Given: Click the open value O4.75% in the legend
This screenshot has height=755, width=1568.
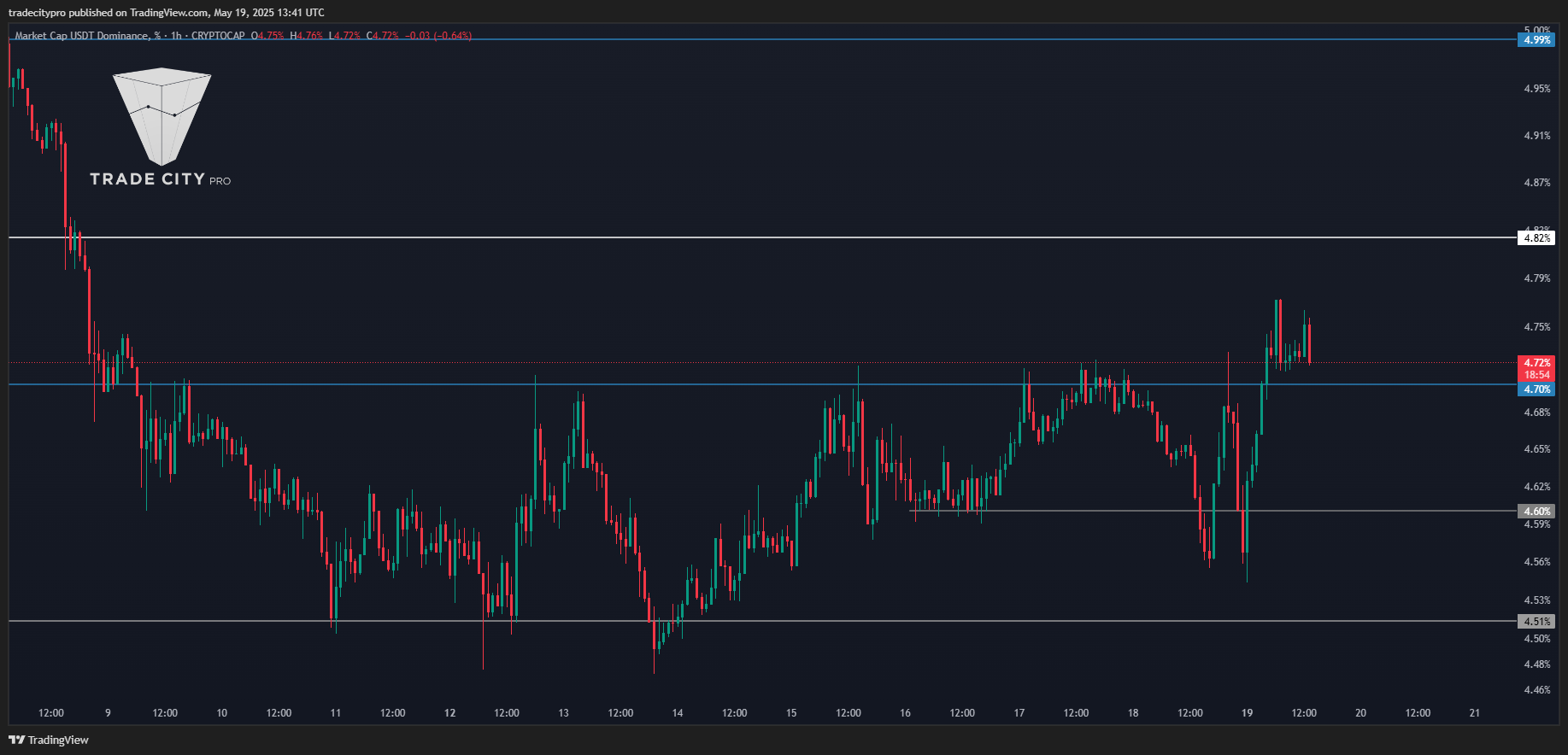Looking at the screenshot, I should click(x=267, y=36).
